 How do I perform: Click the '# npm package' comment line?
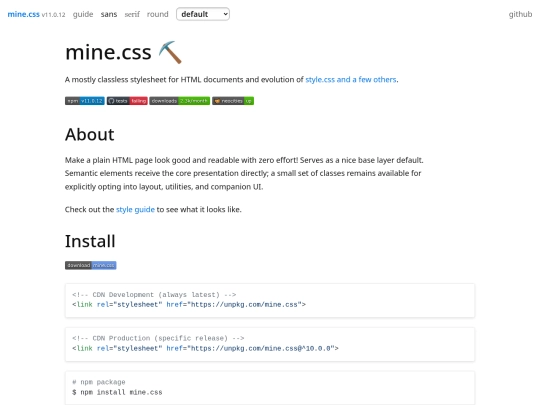point(99,382)
